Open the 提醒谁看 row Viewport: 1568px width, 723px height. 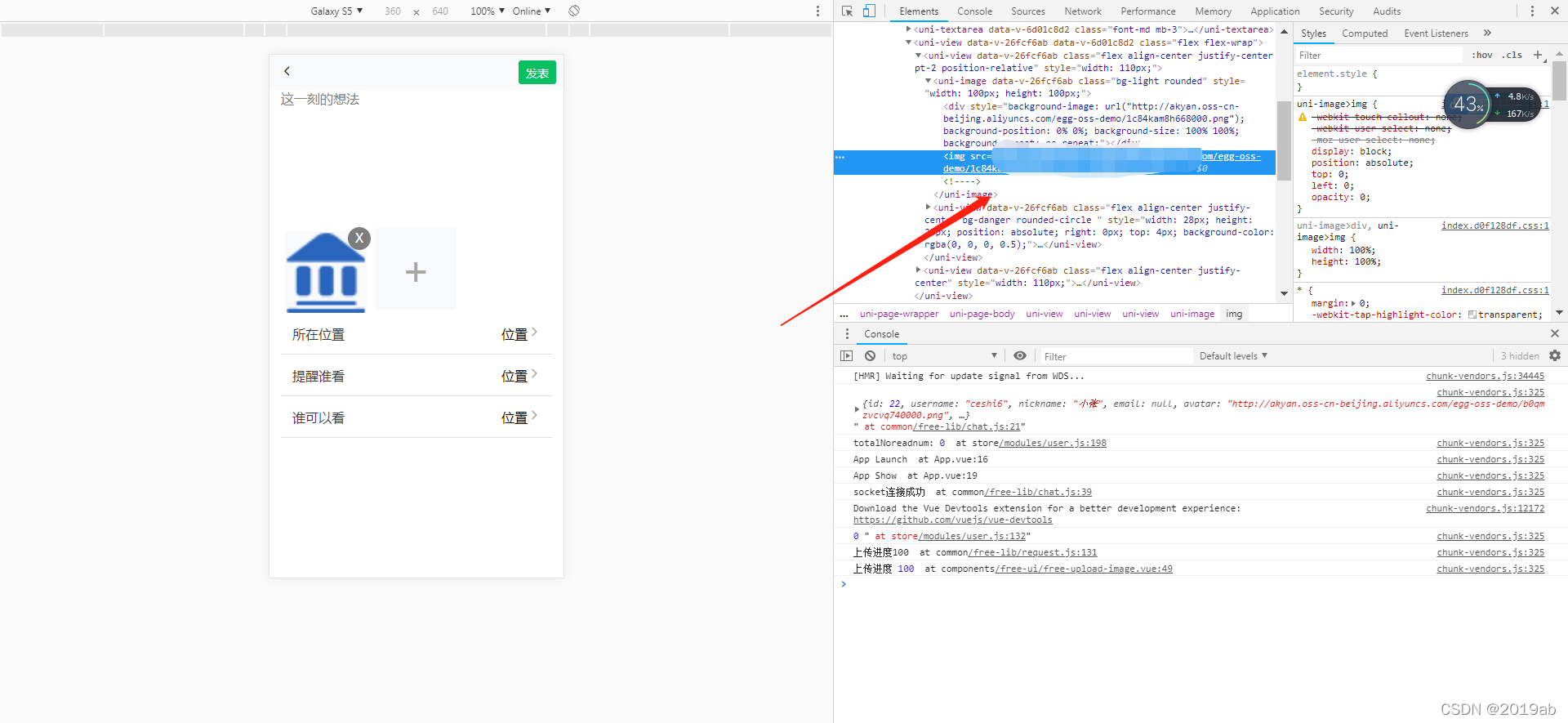pyautogui.click(x=416, y=376)
